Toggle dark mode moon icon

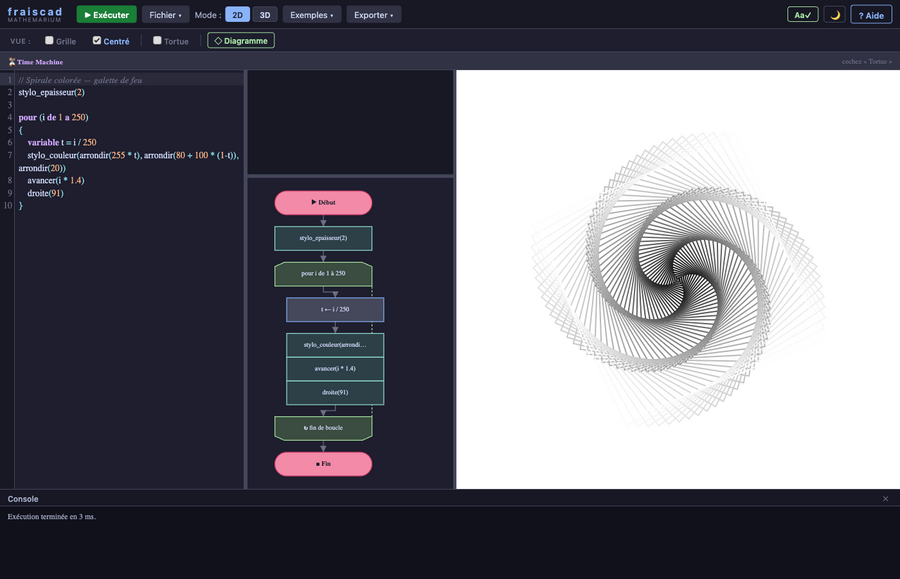[835, 15]
